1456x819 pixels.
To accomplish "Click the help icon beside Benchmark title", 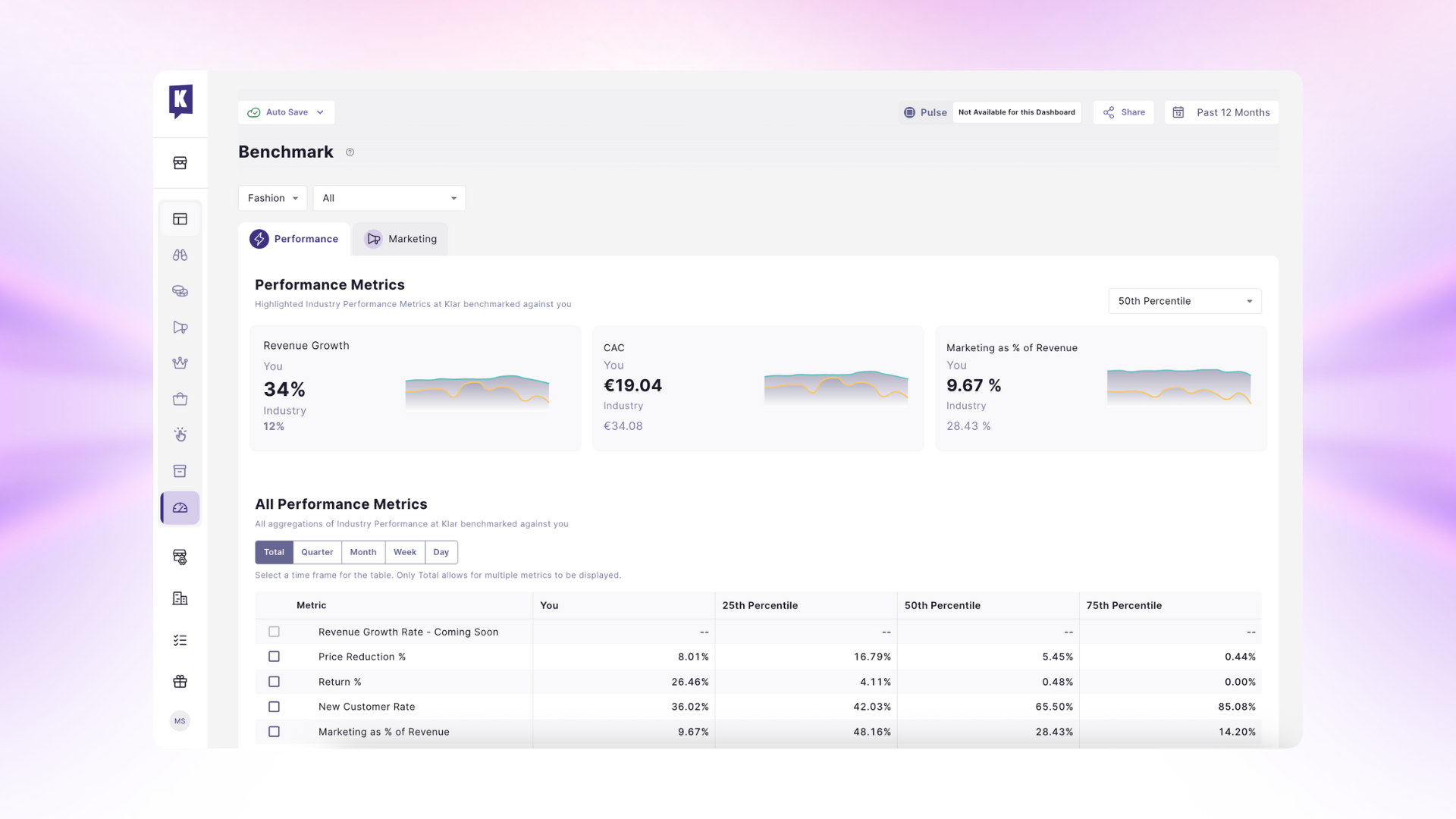I will pos(350,152).
